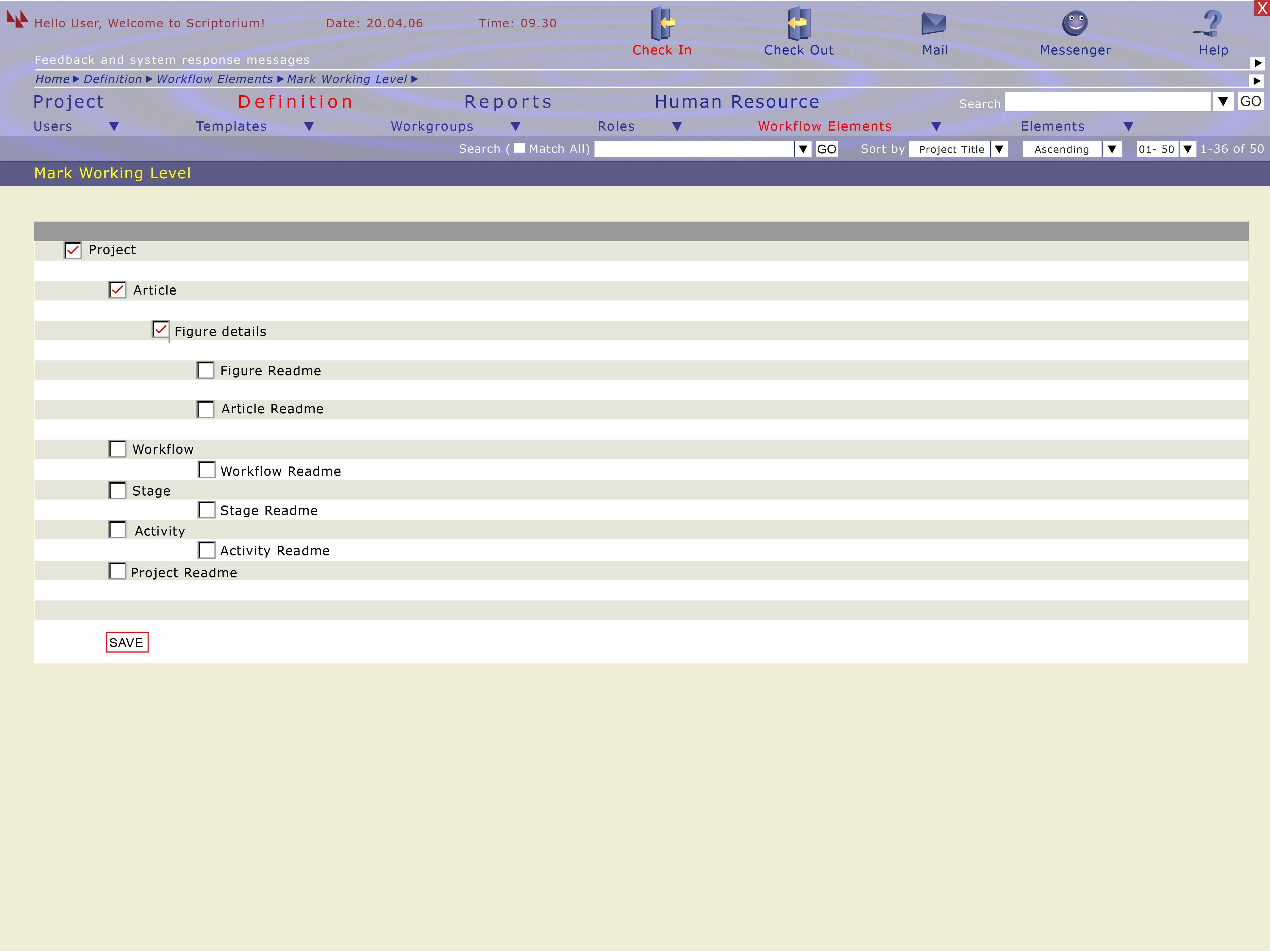Image resolution: width=1270 pixels, height=952 pixels.
Task: Click the breadcrumb bar arrow icon
Action: (x=1257, y=81)
